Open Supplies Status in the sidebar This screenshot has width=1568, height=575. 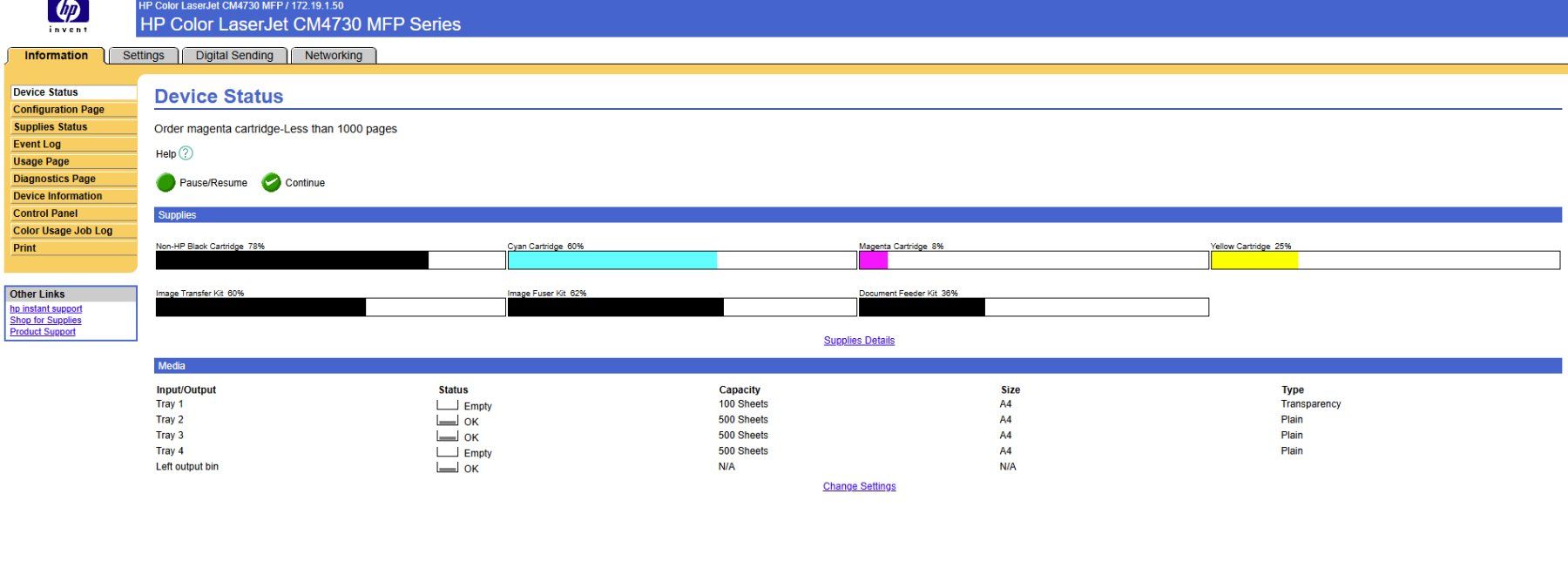[73, 127]
